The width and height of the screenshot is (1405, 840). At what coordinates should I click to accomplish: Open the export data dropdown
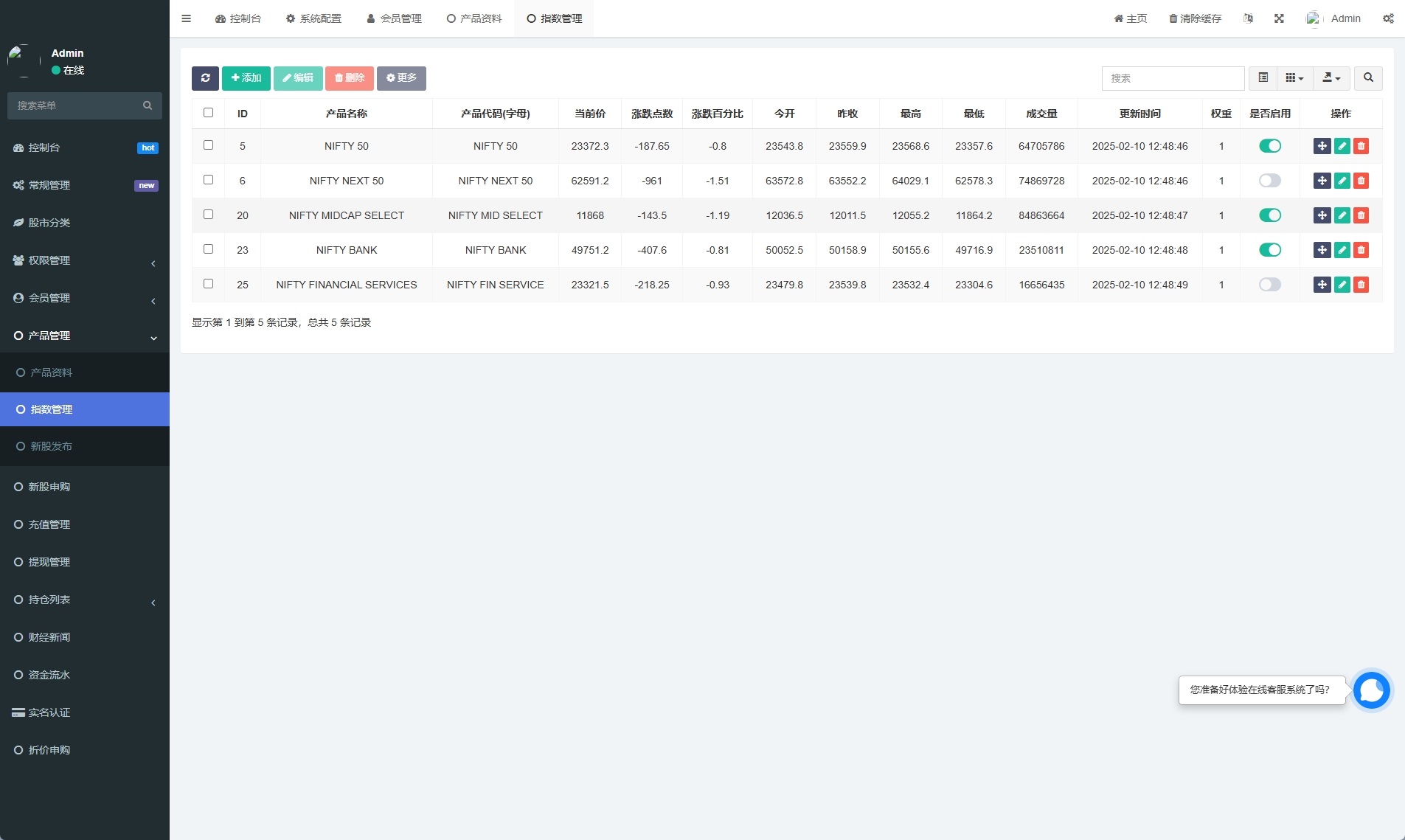tap(1331, 78)
